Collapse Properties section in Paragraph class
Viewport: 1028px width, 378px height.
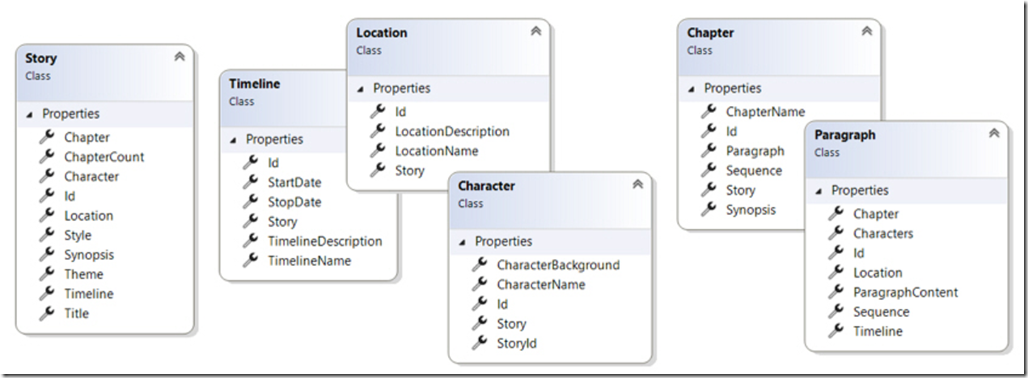[x=818, y=191]
